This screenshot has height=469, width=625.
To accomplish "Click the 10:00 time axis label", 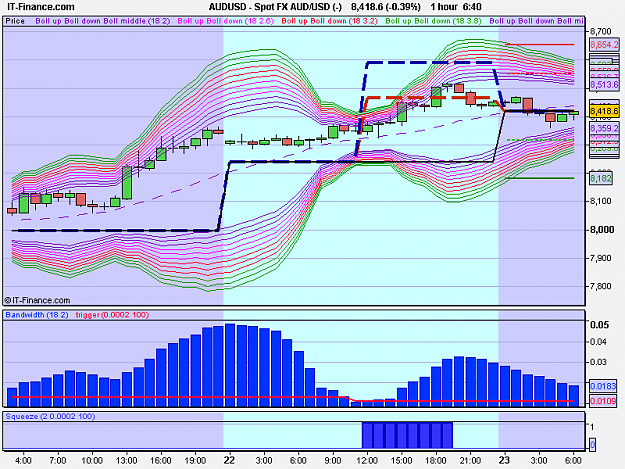I will (92, 461).
